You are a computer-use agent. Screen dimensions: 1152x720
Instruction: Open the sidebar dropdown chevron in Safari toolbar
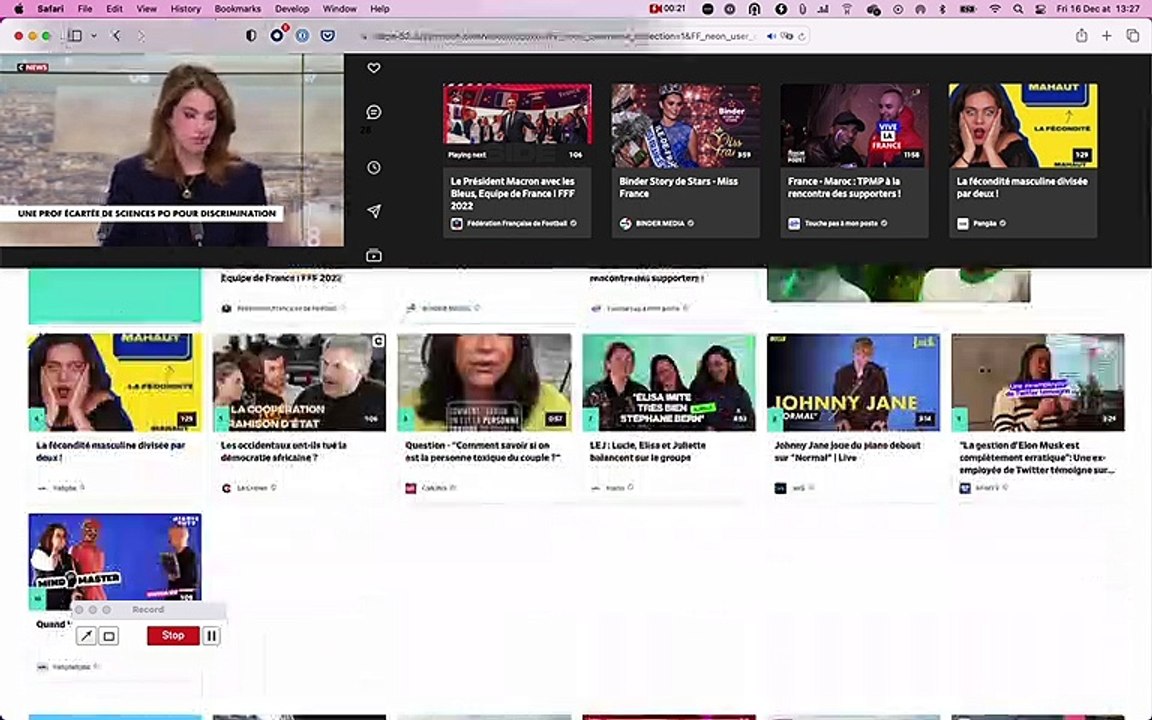[x=94, y=35]
